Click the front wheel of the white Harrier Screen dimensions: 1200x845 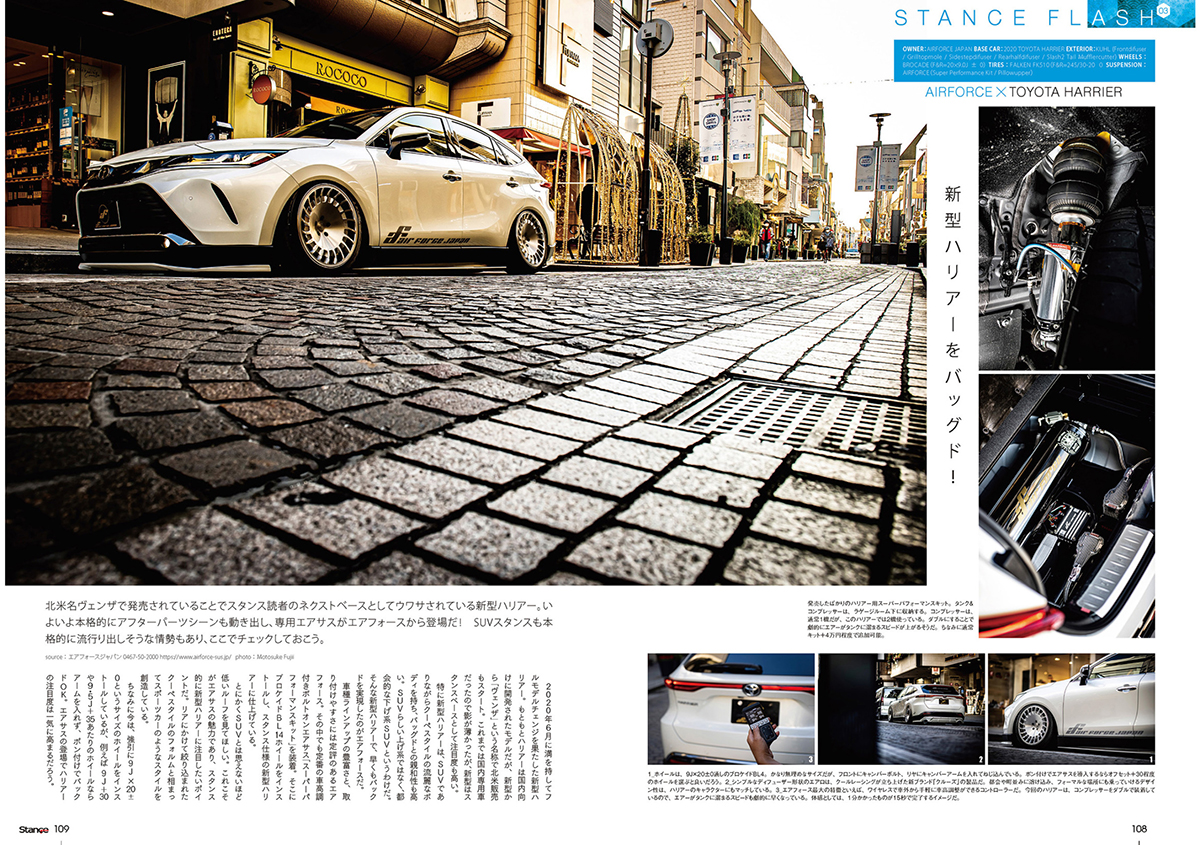coord(330,226)
